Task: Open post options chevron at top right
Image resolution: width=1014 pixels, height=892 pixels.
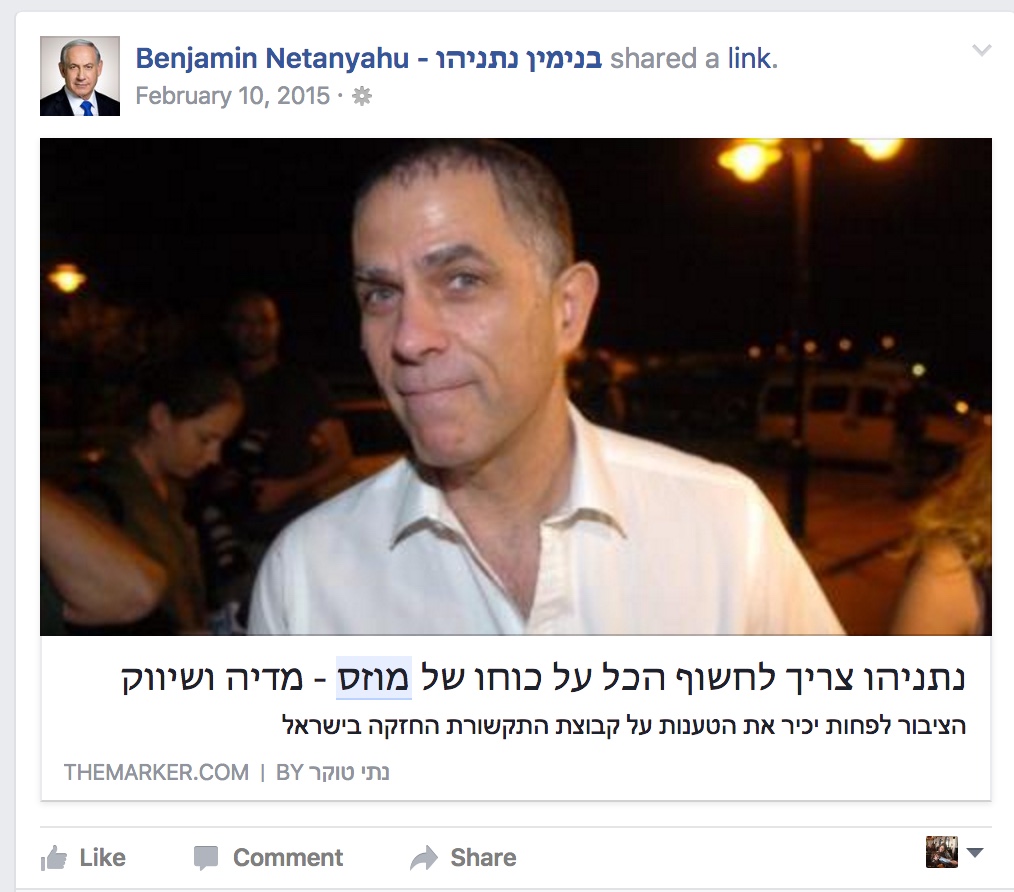Action: point(982,50)
